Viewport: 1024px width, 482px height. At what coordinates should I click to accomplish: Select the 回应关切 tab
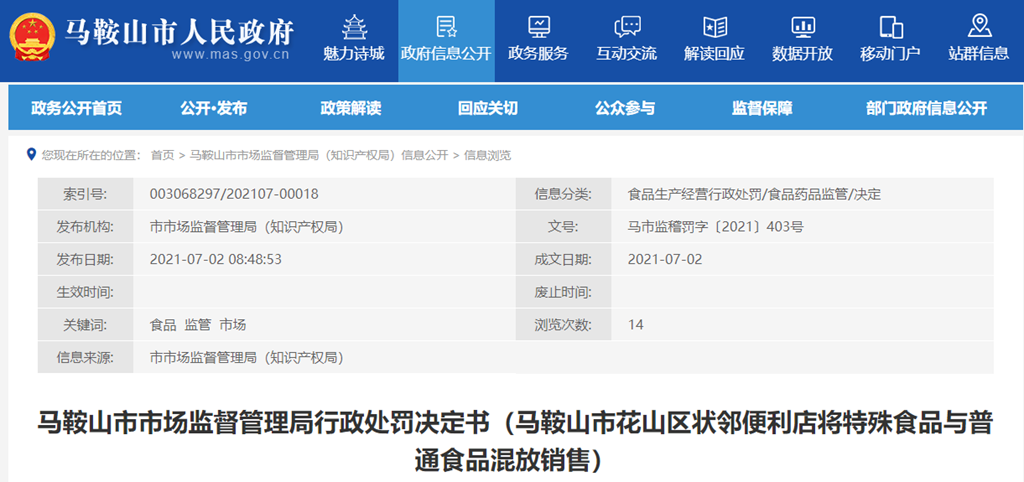(x=488, y=108)
